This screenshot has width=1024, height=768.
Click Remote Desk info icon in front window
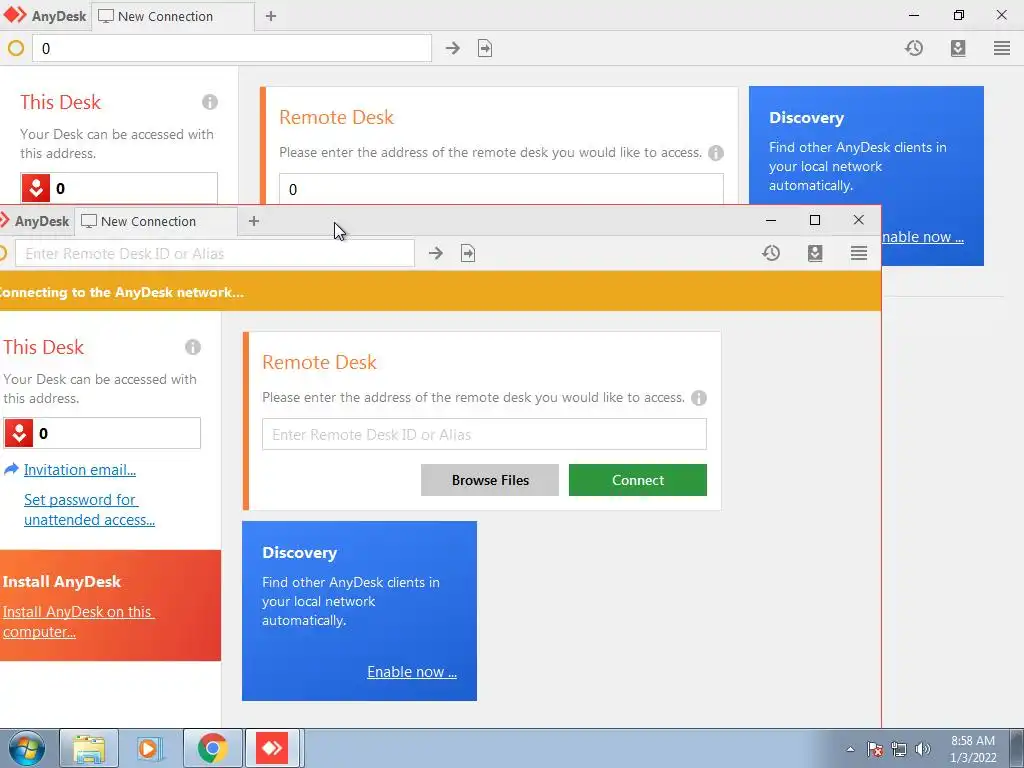[x=699, y=398]
